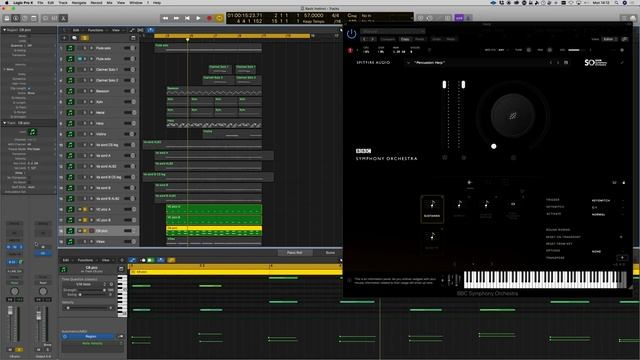Click the Bassoon track instrument icon

[x=70, y=91]
